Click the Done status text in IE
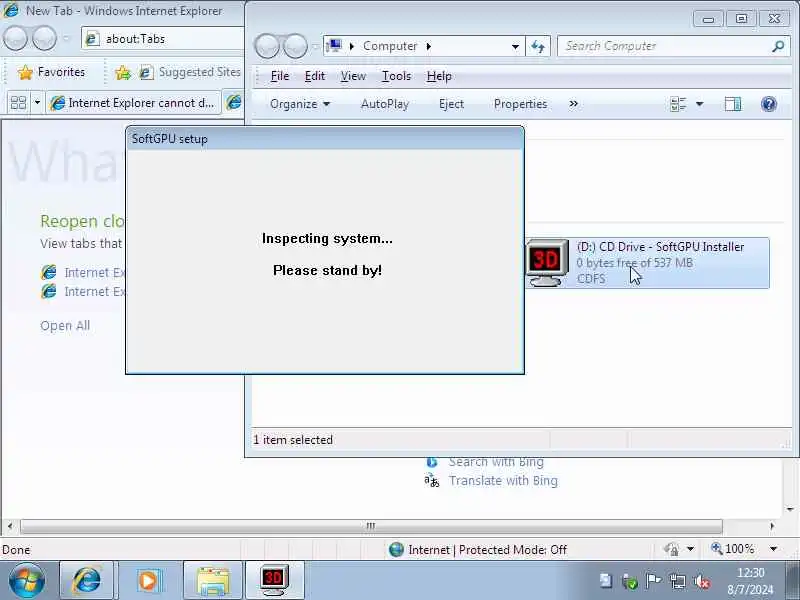This screenshot has width=800, height=600. pos(16,550)
